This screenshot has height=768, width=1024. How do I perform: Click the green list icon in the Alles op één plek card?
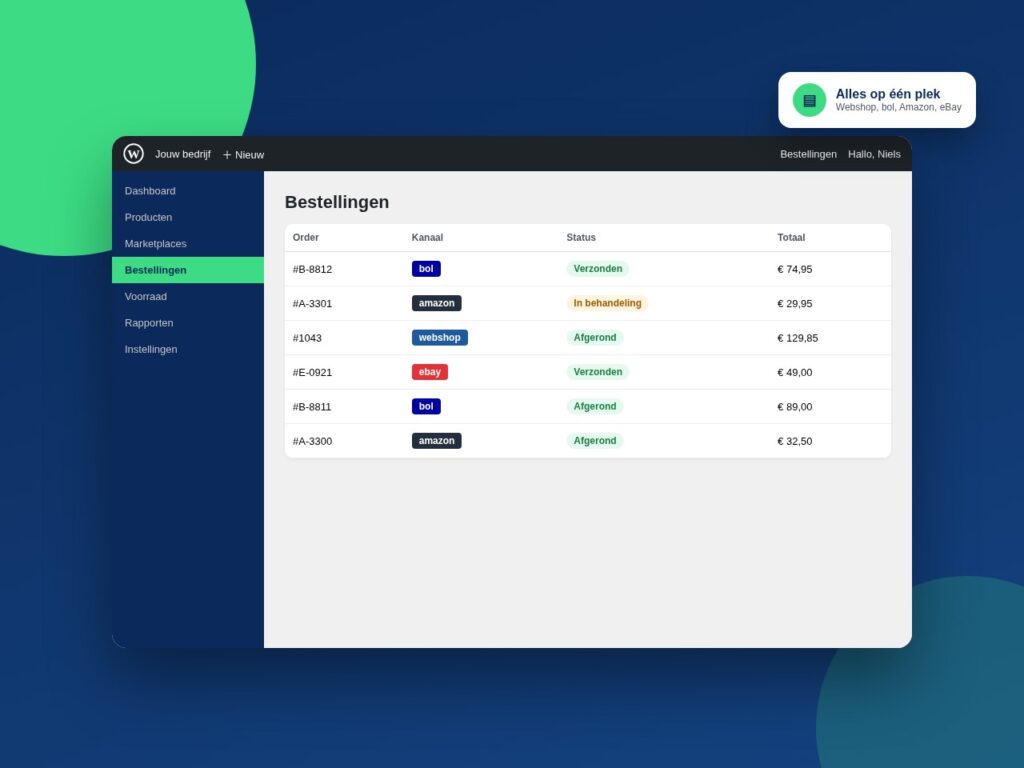point(809,101)
